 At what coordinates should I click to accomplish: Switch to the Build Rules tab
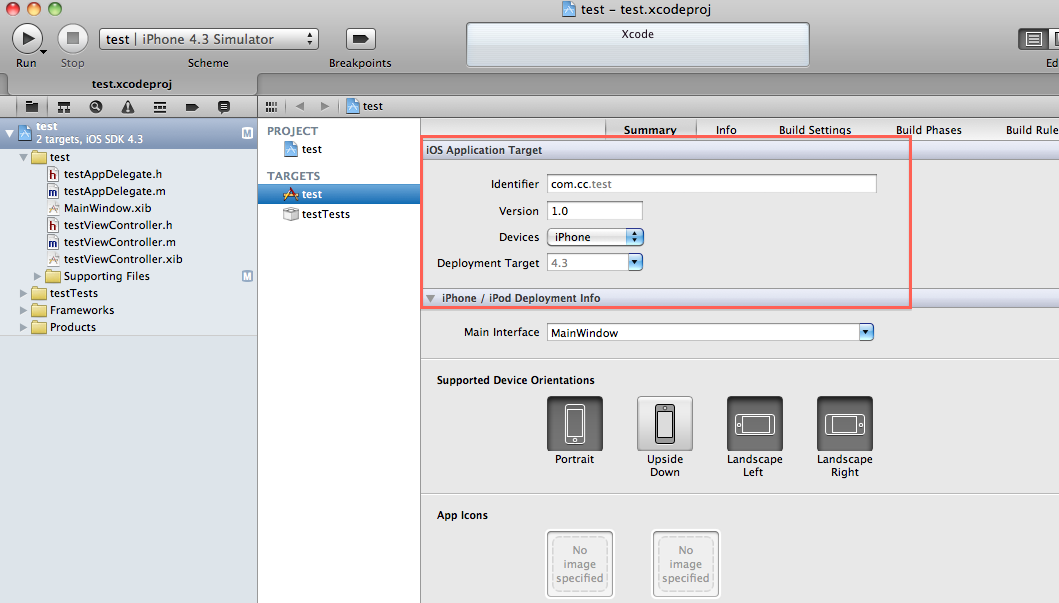(1031, 130)
